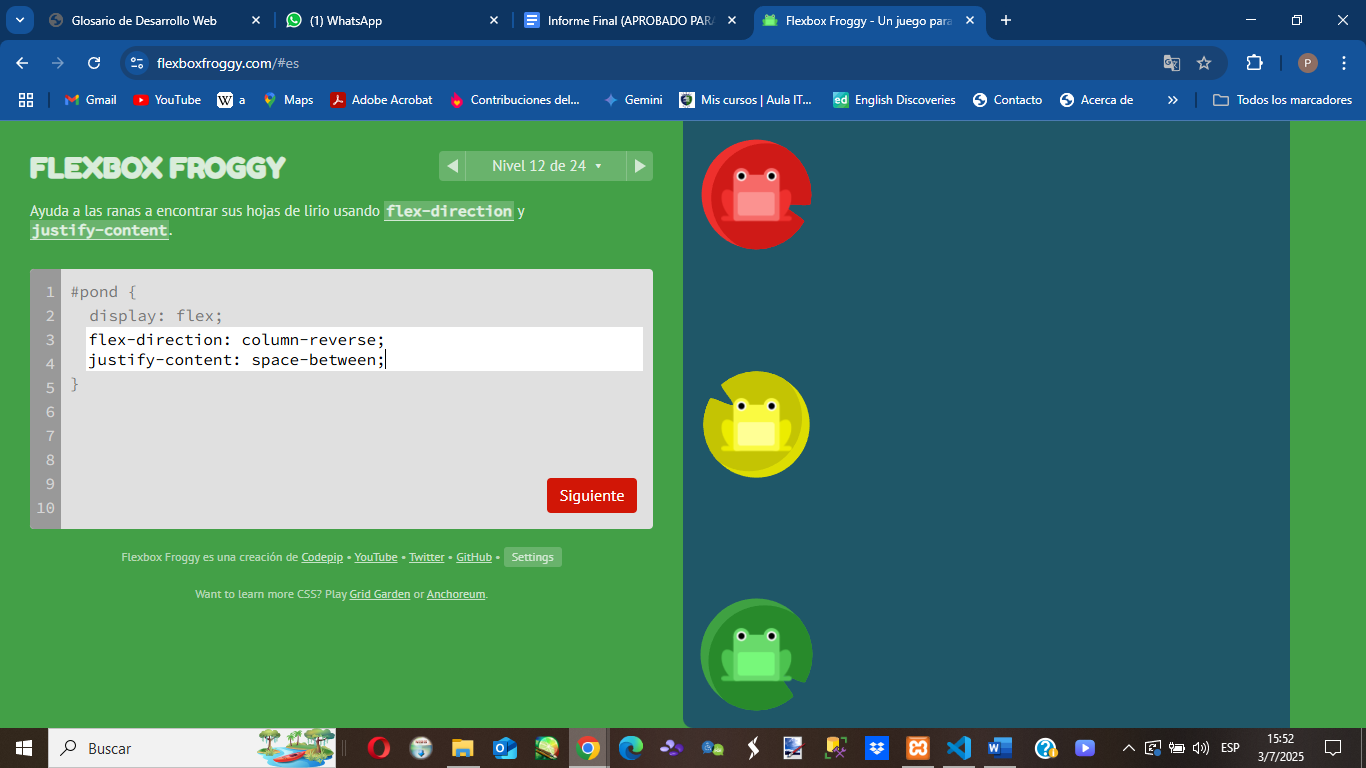Click the yellow frog on the pond
1366x768 pixels.
click(x=756, y=424)
